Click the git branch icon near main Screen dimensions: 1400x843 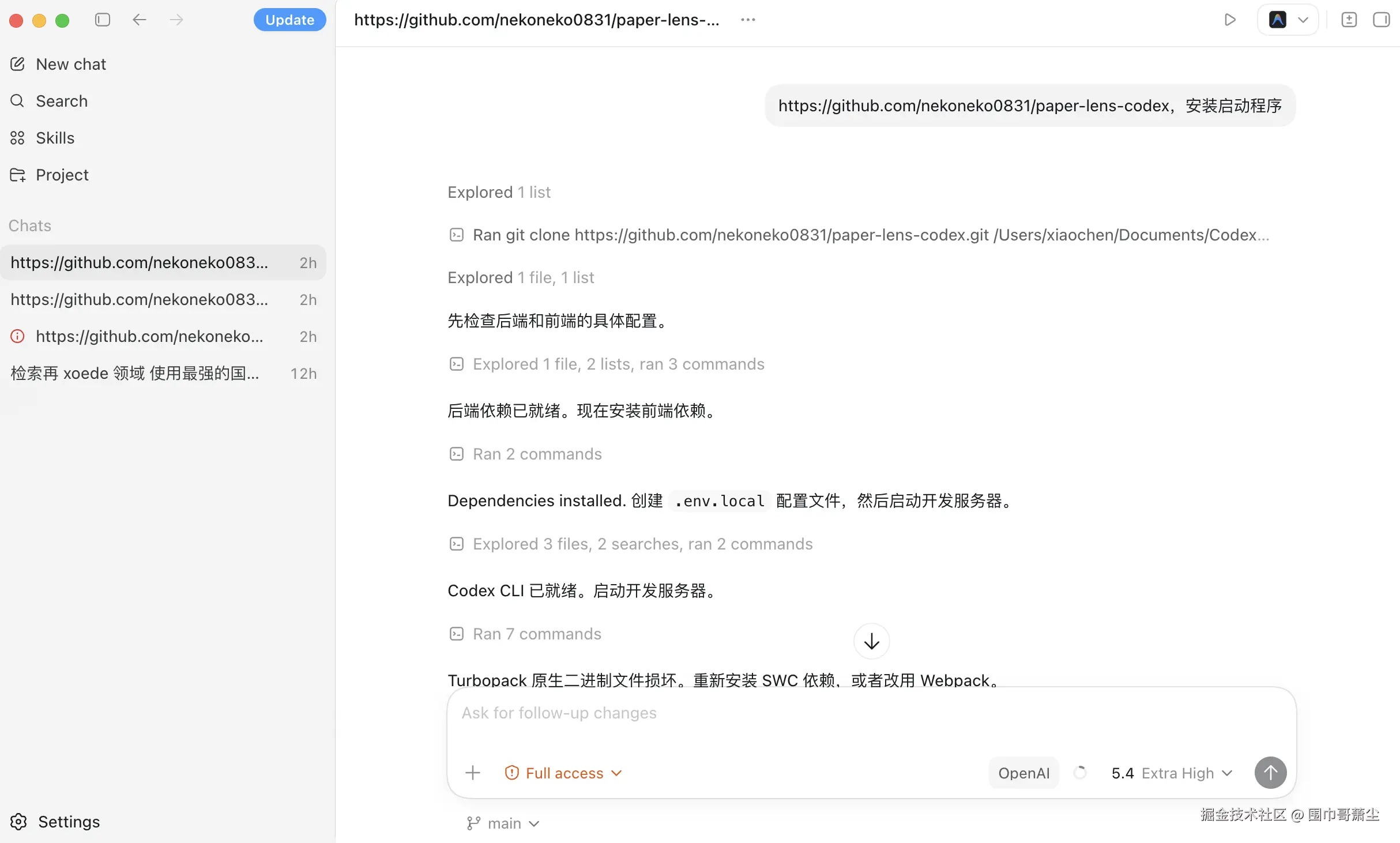click(473, 823)
